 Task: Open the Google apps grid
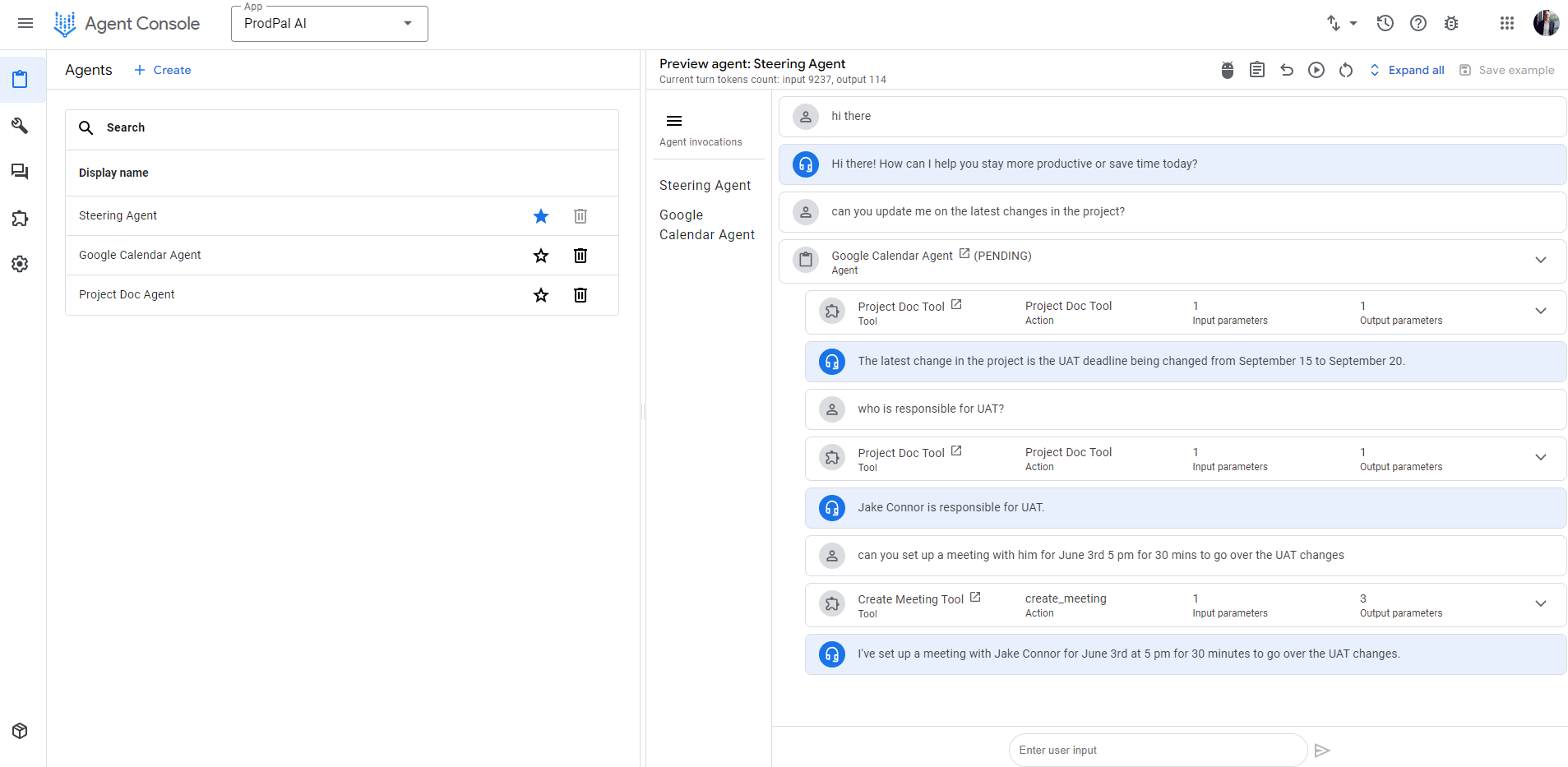click(1507, 23)
